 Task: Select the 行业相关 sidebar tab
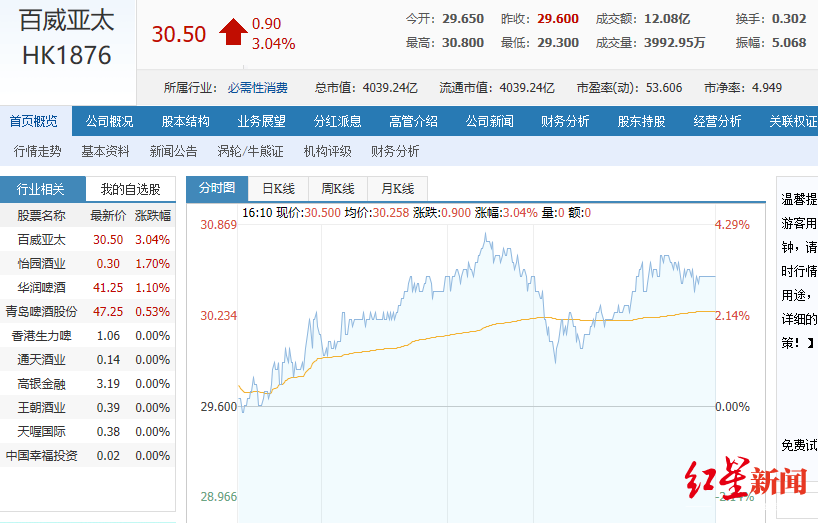click(x=43, y=189)
